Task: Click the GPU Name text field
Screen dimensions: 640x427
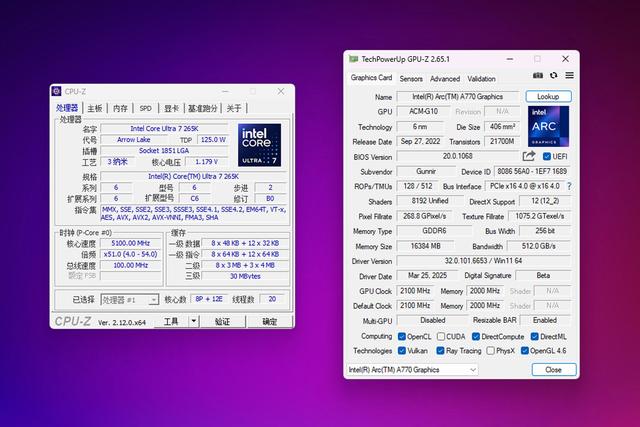Action: [458, 97]
